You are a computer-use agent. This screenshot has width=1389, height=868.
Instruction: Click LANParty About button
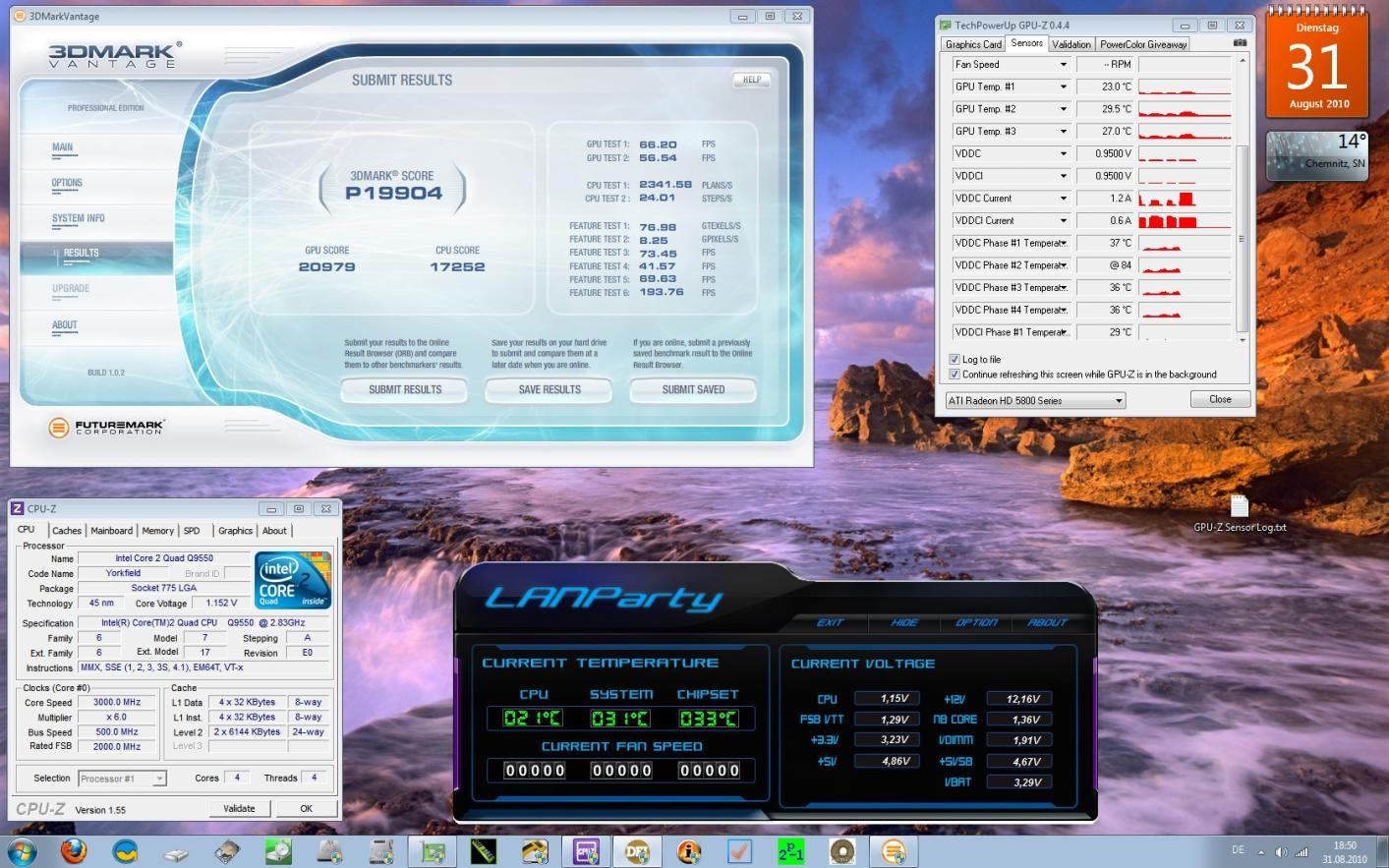tap(1047, 622)
